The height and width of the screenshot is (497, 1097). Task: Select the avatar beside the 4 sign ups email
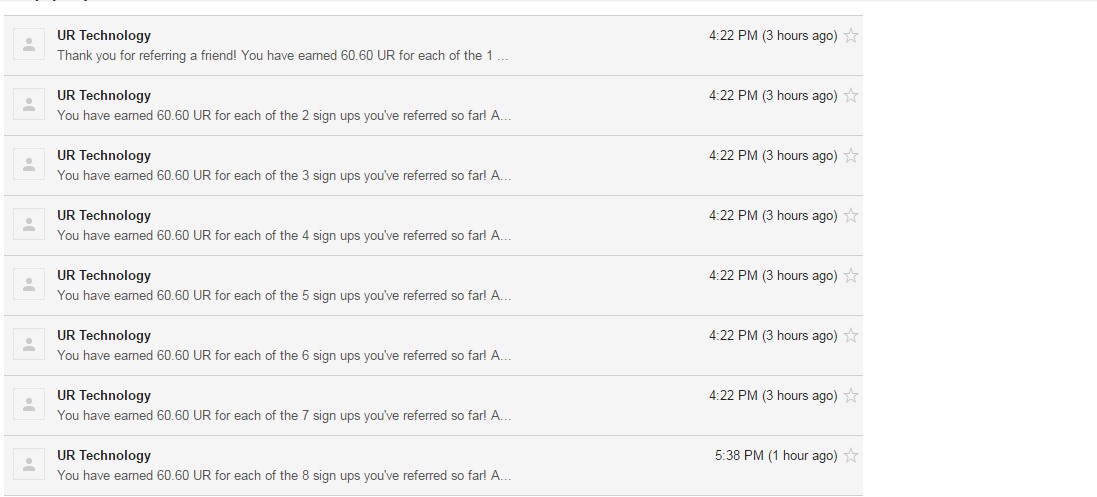[29, 225]
